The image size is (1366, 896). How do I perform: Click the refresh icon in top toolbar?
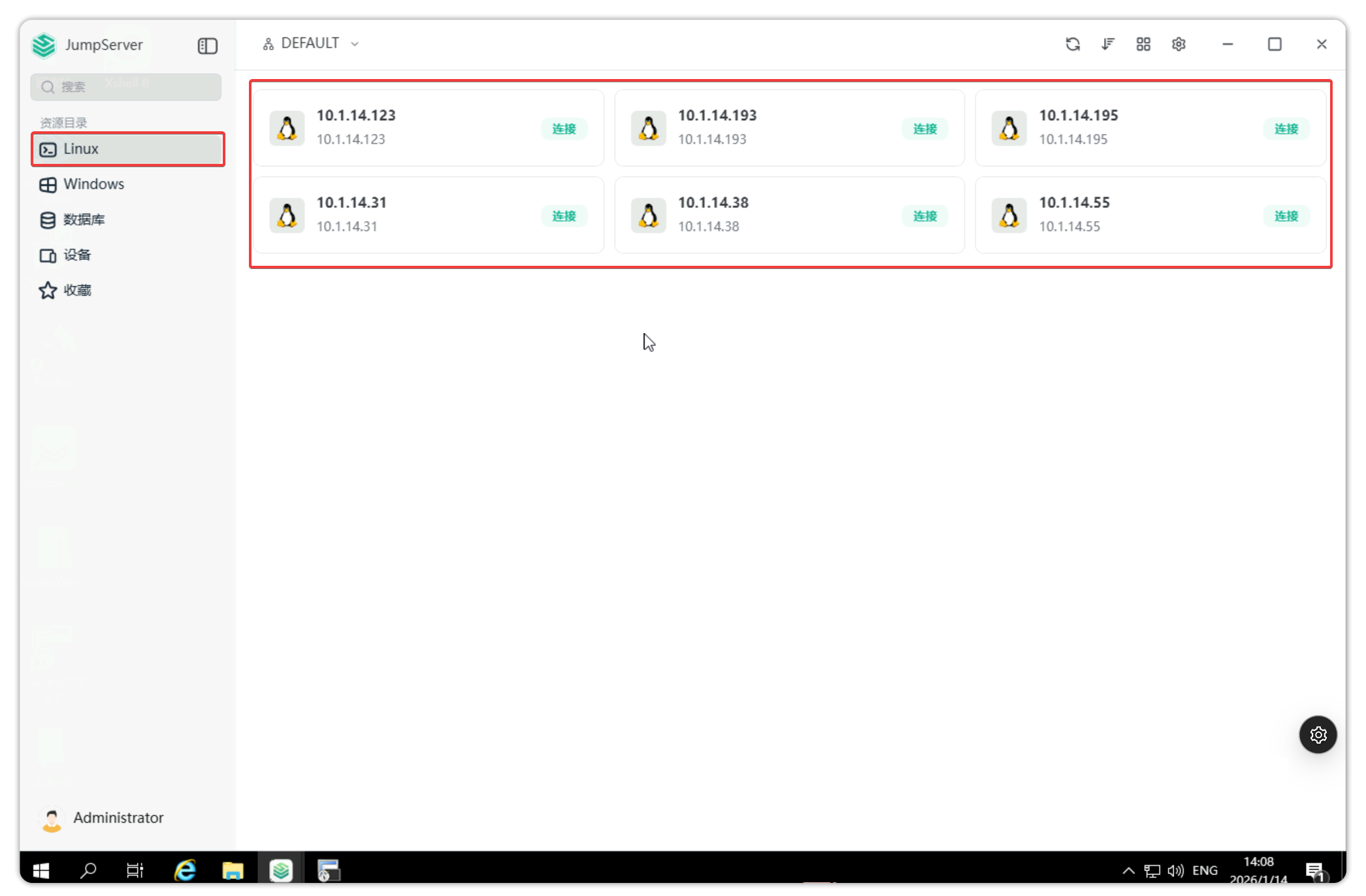click(x=1073, y=44)
